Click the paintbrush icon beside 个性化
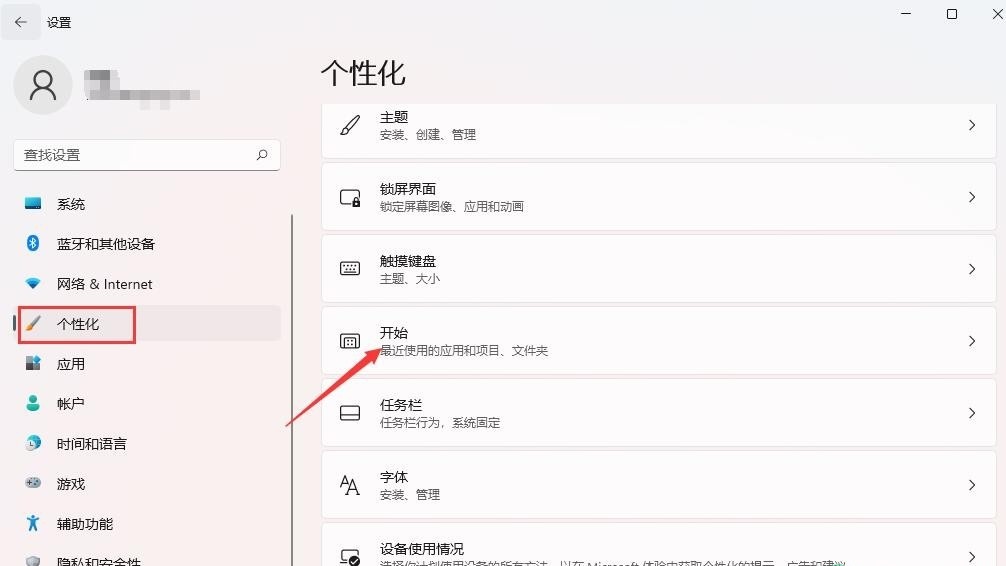This screenshot has height=566, width=1006. [x=33, y=323]
